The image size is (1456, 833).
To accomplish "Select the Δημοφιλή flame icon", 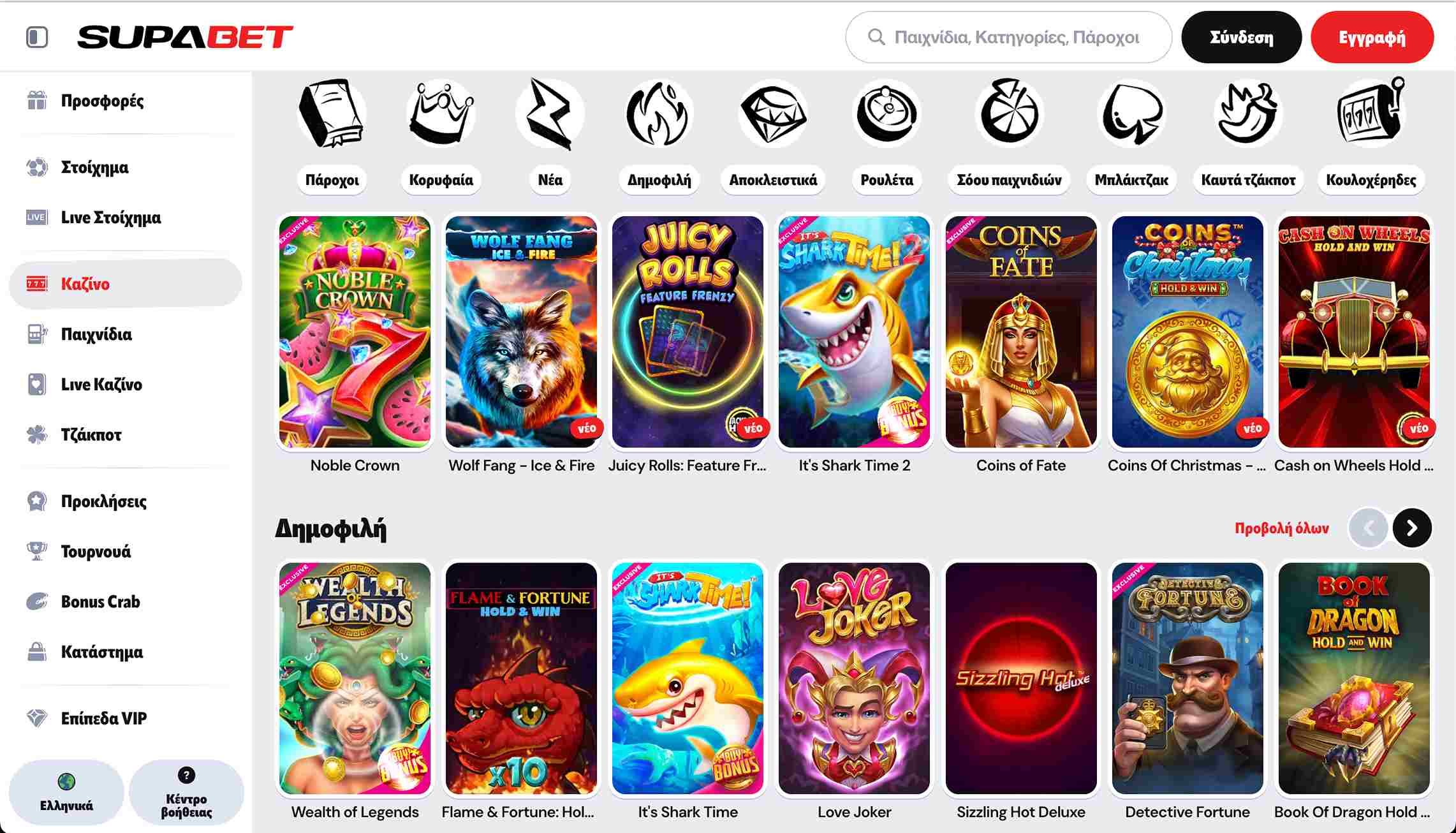I will (659, 114).
